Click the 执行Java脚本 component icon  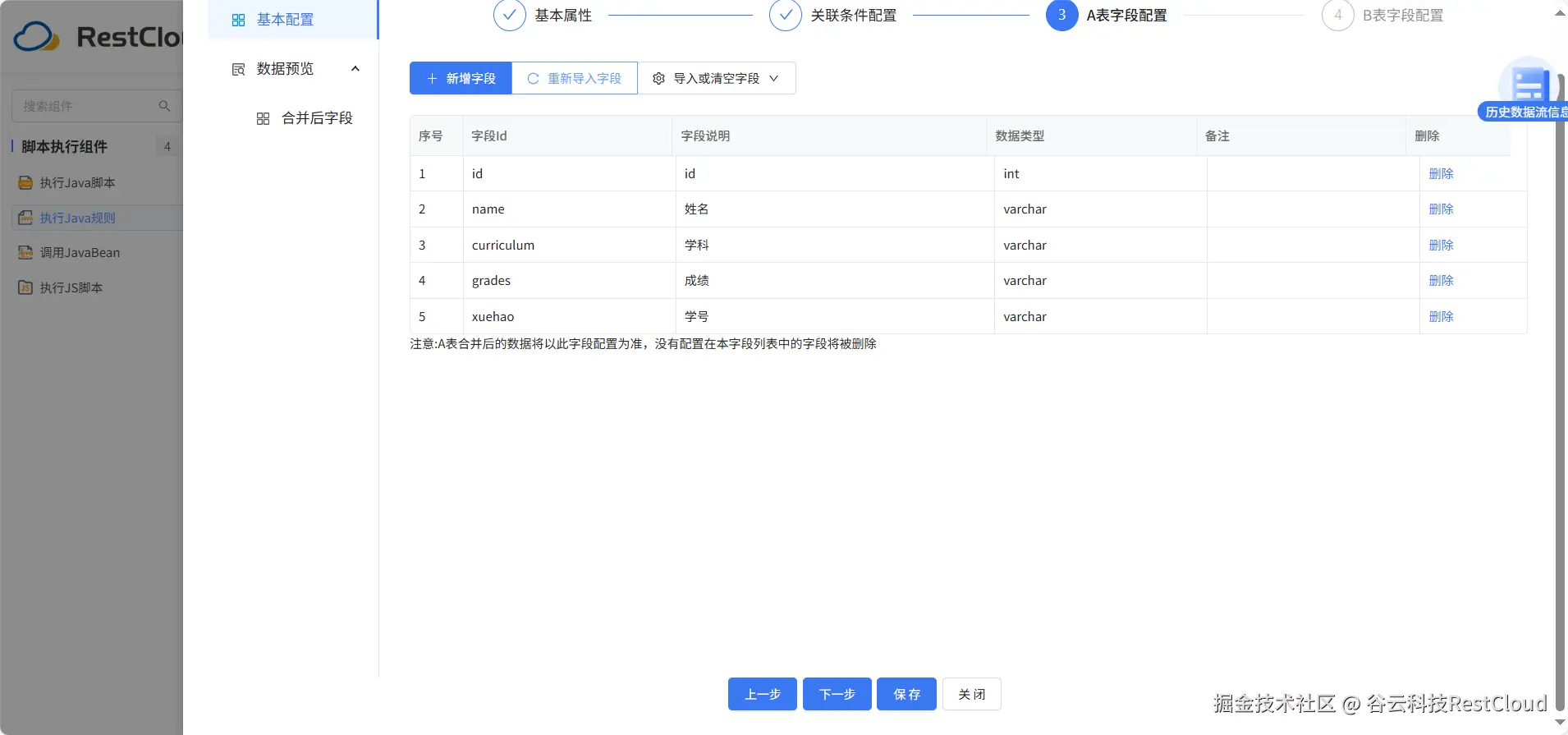tap(25, 183)
